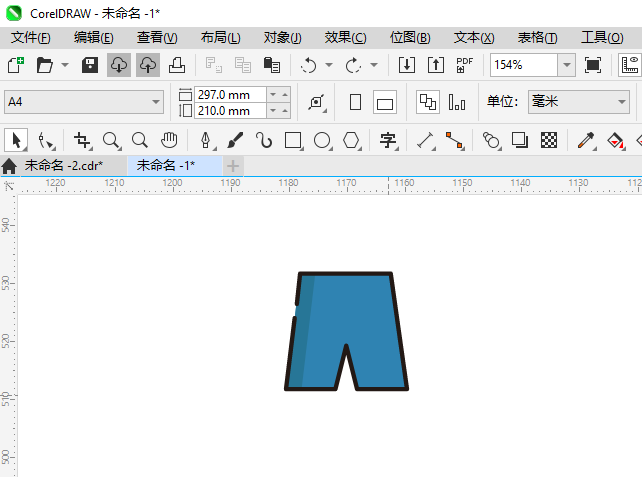Click the cloud upload icon
The width and height of the screenshot is (642, 477).
tap(148, 65)
